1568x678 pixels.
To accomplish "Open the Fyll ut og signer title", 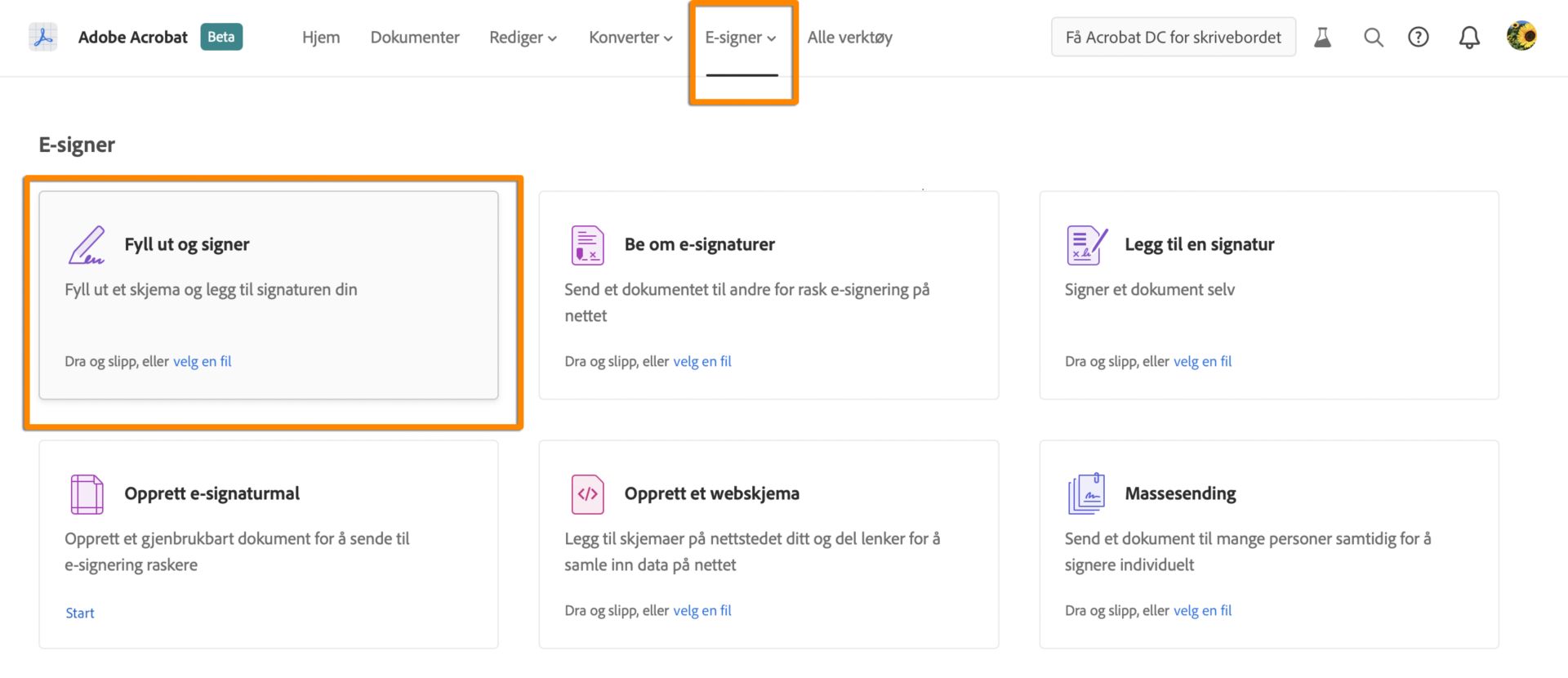I will [187, 244].
